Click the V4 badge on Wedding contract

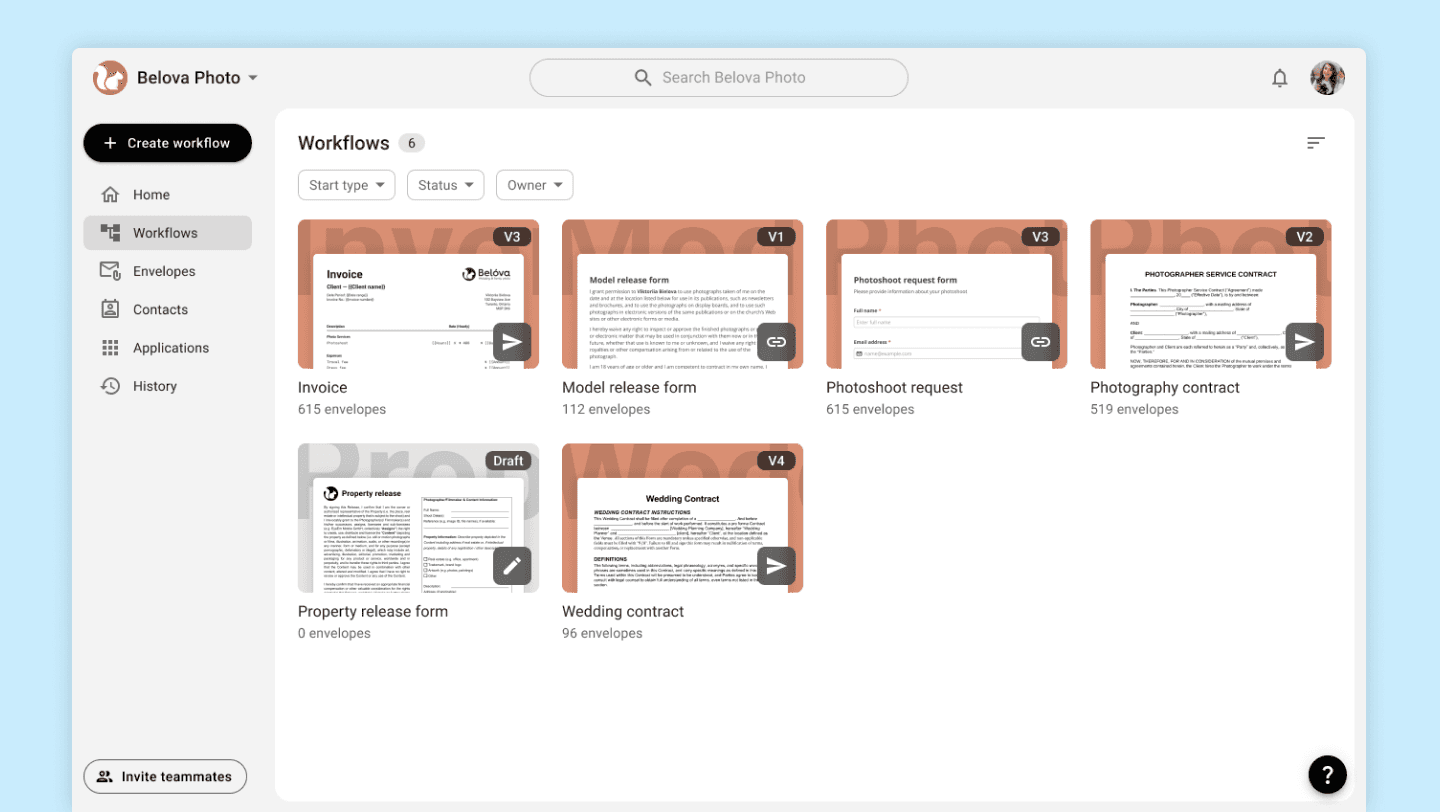pos(776,461)
